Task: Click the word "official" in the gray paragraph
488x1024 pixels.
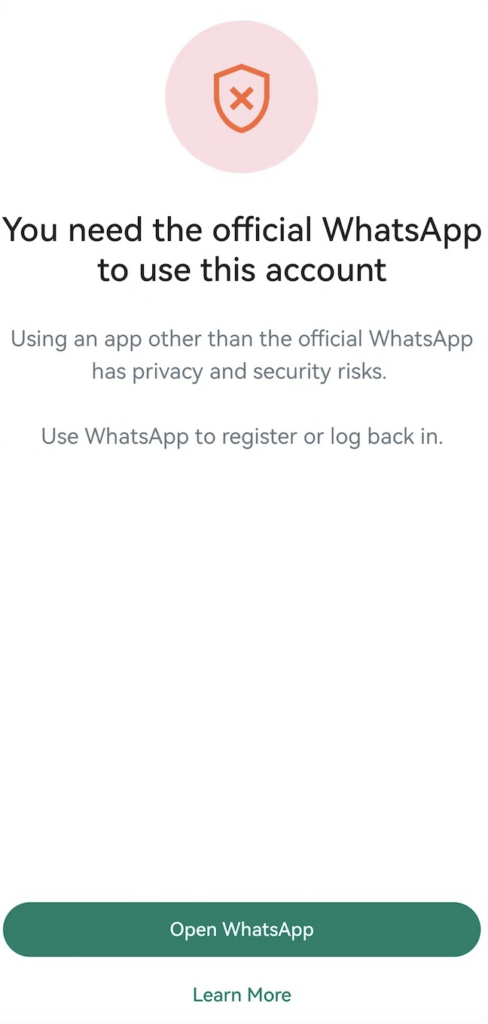Action: coord(330,340)
